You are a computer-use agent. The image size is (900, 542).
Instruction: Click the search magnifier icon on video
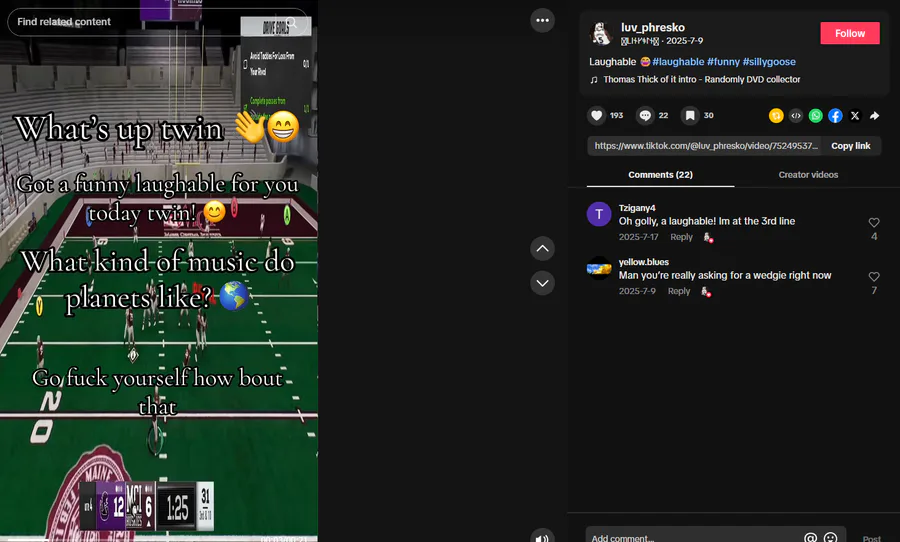(292, 22)
